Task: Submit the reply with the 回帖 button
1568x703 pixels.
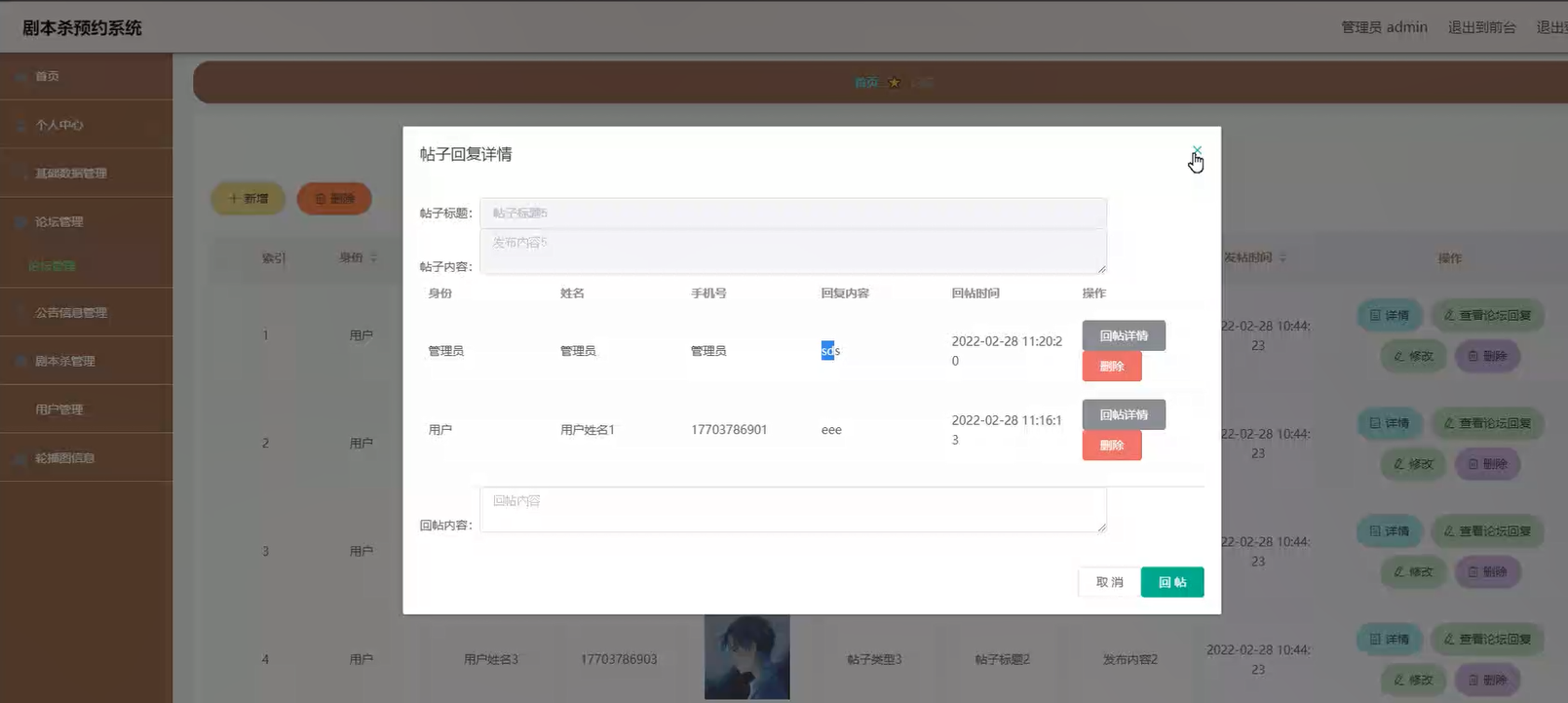Action: 1172,582
